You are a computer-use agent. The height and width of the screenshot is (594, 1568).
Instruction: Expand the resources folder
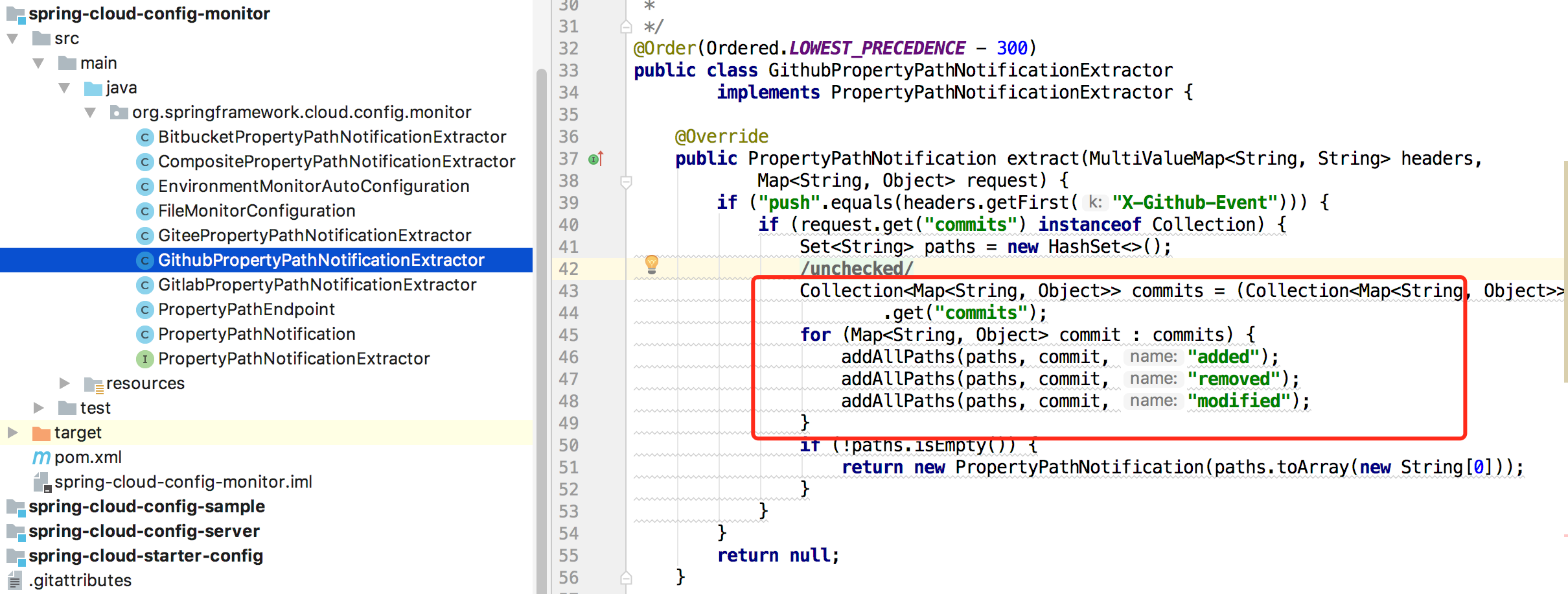click(64, 383)
